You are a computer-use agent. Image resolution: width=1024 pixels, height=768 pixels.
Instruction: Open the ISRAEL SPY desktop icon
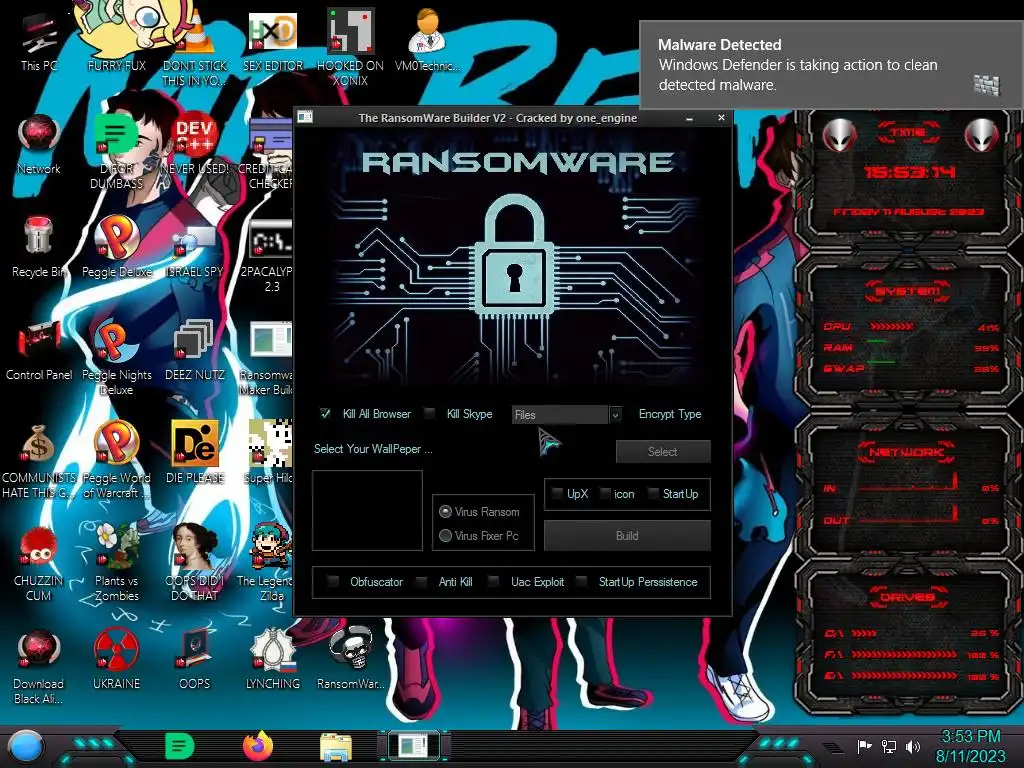[195, 247]
